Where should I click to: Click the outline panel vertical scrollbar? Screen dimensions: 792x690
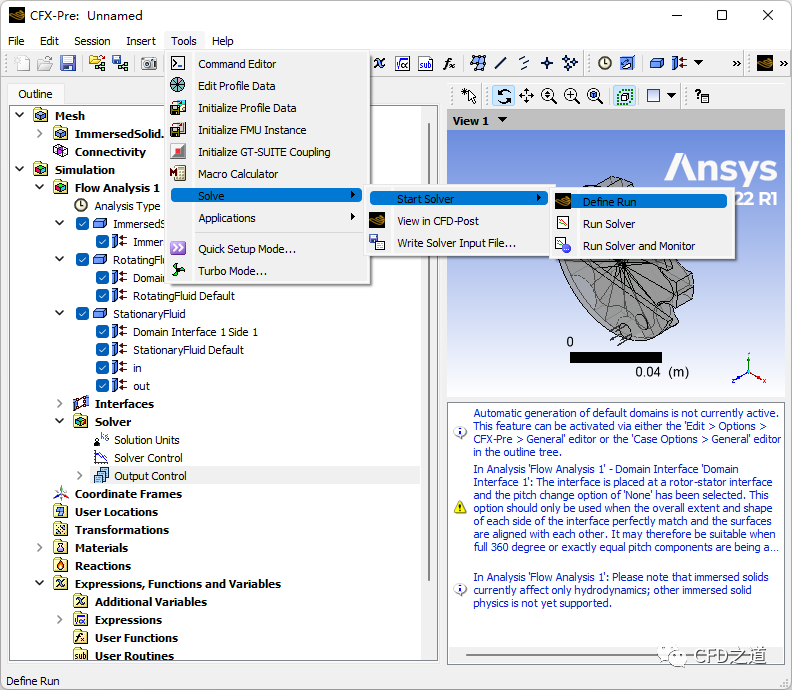[x=429, y=351]
